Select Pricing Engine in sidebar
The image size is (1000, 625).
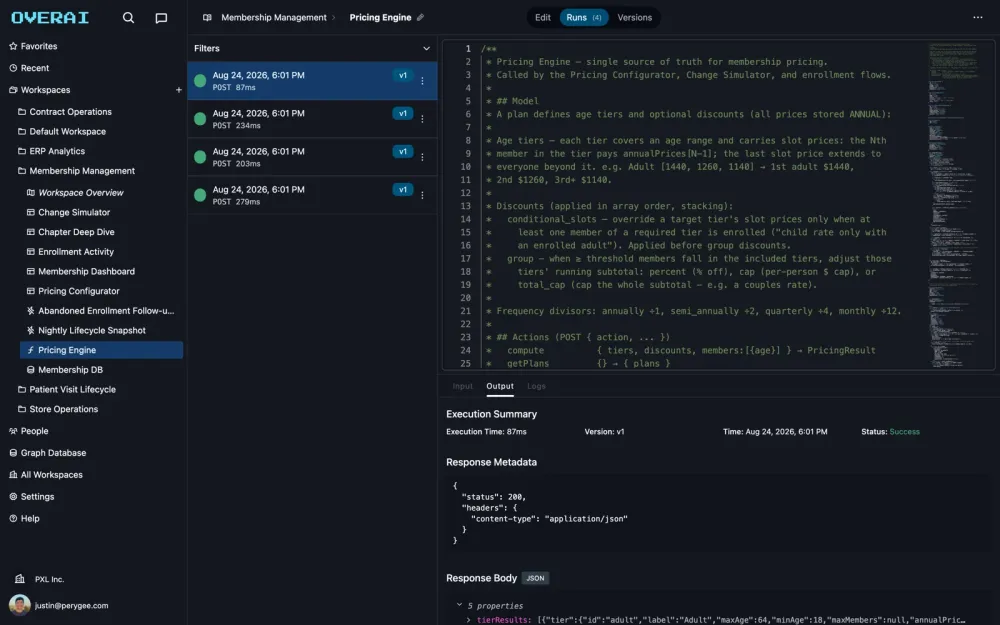(x=101, y=350)
